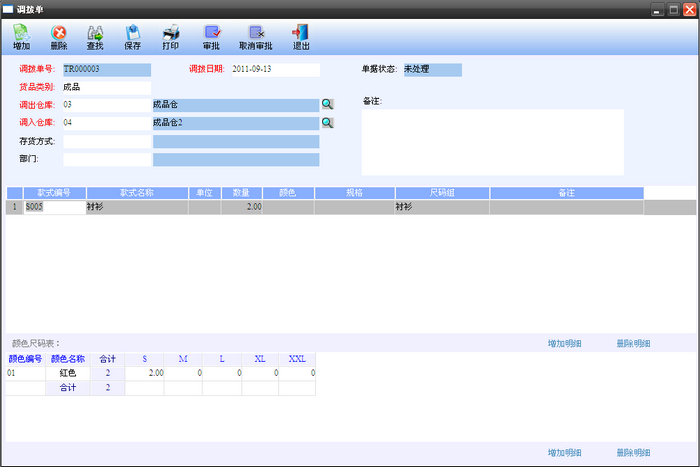Viewport: 700px width, 467px height.
Task: Select the 款式编号 S005 cell
Action: click(x=55, y=207)
